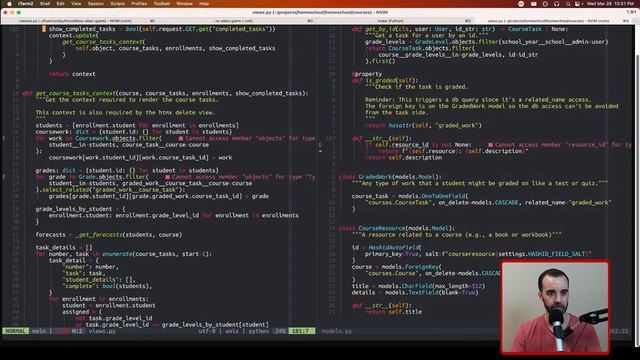Switch to the make (Python) tab
This screenshot has height=360, width=640.
pos(396,20)
